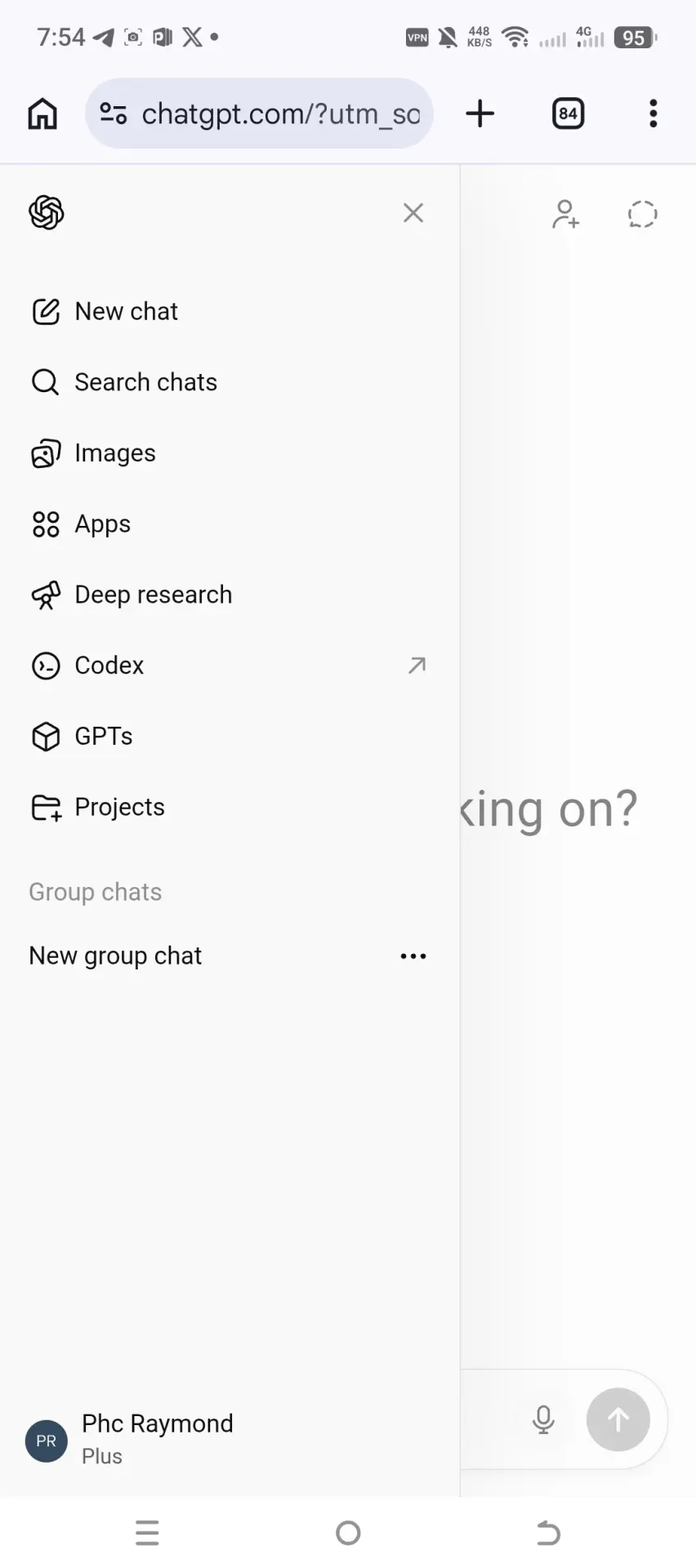
Task: Click the ChatGPT logo icon in sidebar
Action: click(47, 213)
